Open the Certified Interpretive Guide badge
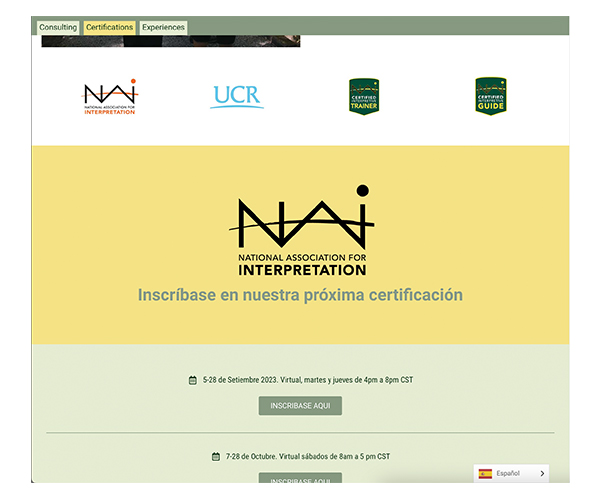This screenshot has height=500, width=600. pos(491,96)
